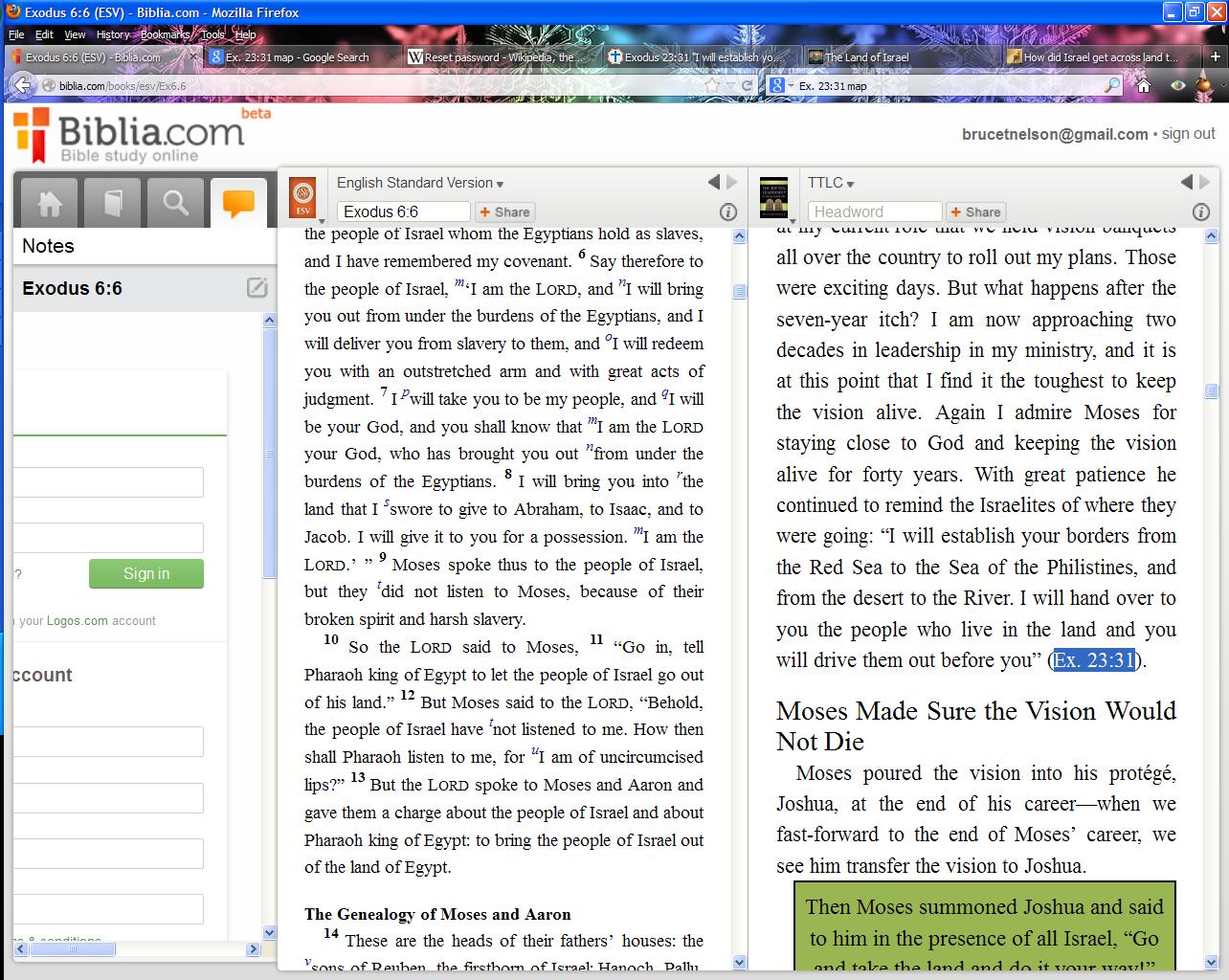The height and width of the screenshot is (980, 1229).
Task: Go forward in the TTLC panel history
Action: [1205, 182]
